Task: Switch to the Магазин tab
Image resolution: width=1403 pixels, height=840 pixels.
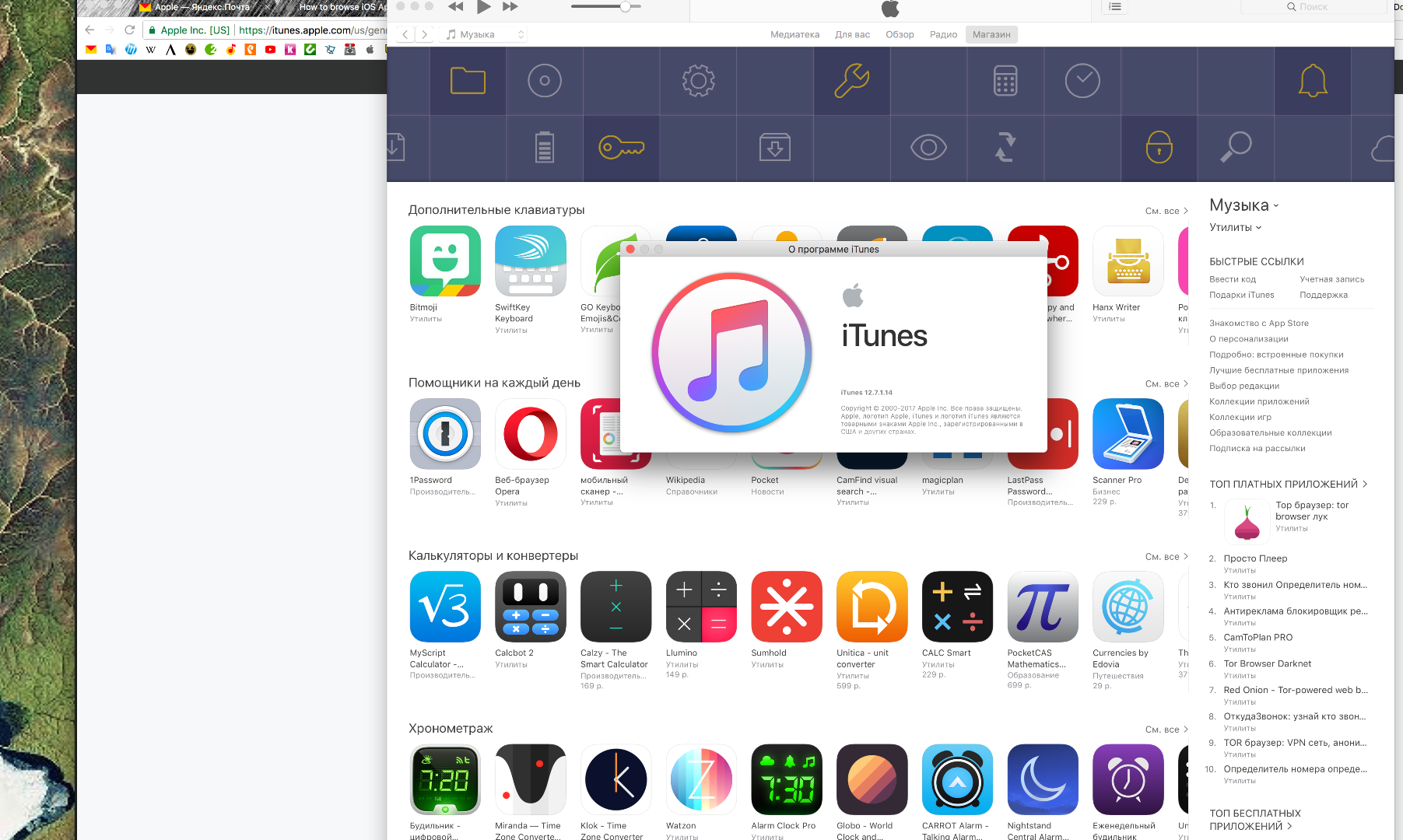Action: (991, 34)
